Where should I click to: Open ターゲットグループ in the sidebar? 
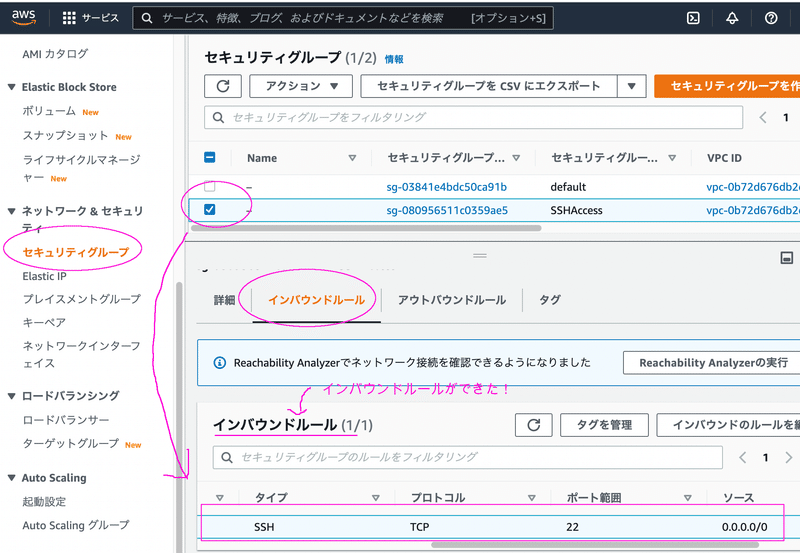[x=71, y=443]
